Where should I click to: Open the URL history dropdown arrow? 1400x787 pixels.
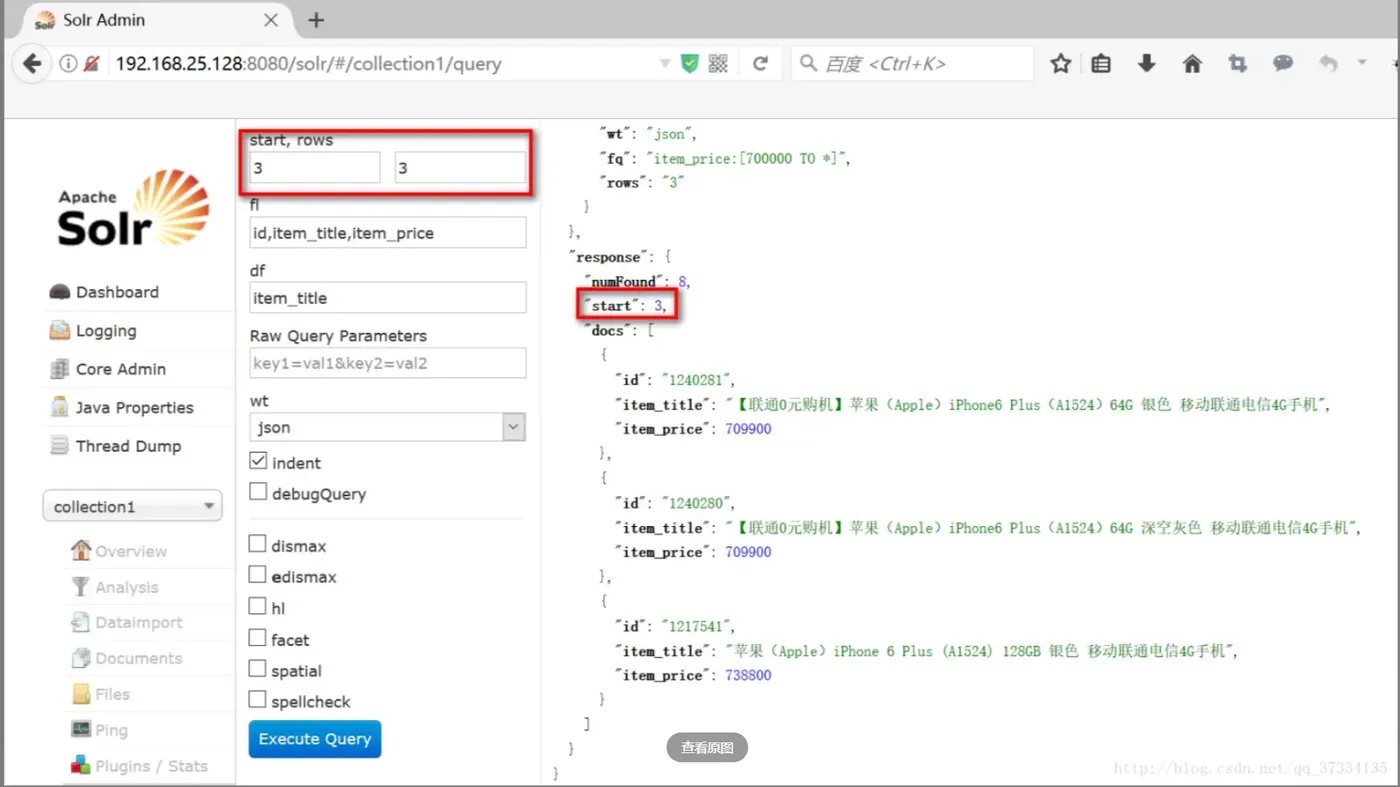664,64
